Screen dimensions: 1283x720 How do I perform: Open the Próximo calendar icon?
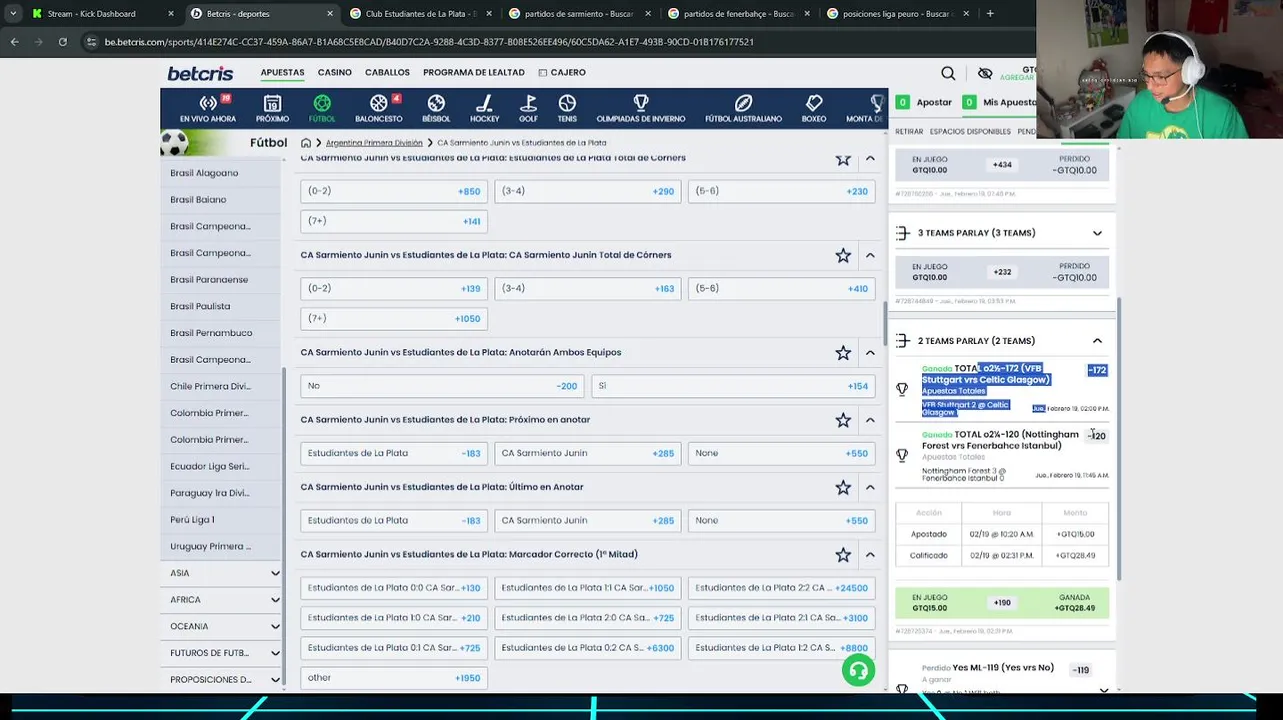pyautogui.click(x=272, y=109)
